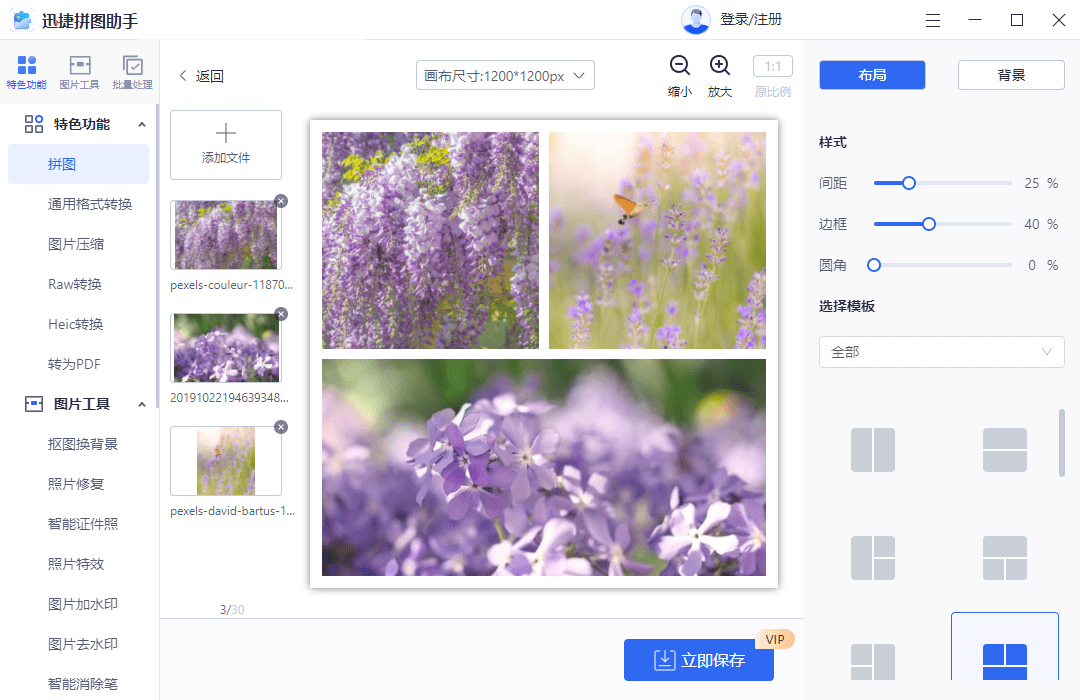1080x700 pixels.
Task: Click the 返回 back link
Action: pyautogui.click(x=202, y=76)
